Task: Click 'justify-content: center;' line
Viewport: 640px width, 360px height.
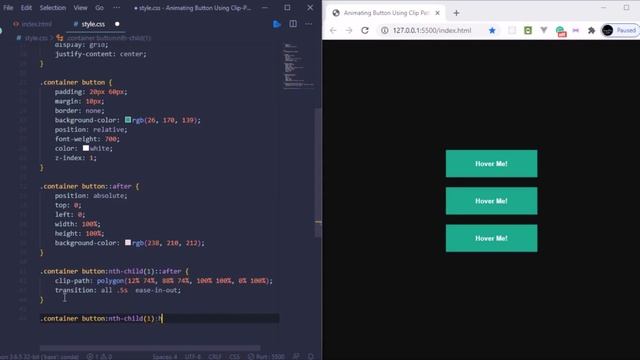Action: 100,54
